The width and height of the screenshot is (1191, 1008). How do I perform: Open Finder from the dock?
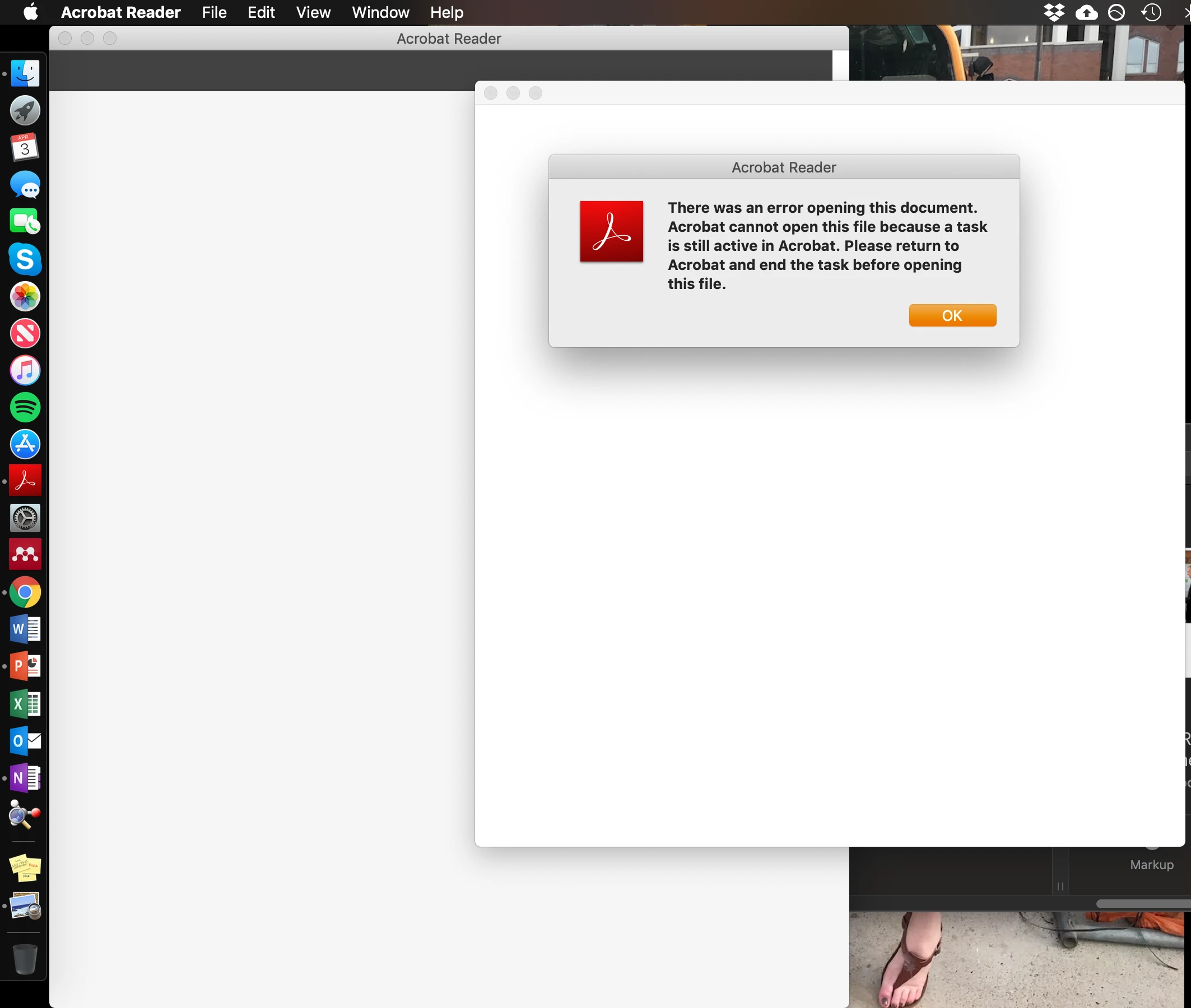[x=25, y=74]
